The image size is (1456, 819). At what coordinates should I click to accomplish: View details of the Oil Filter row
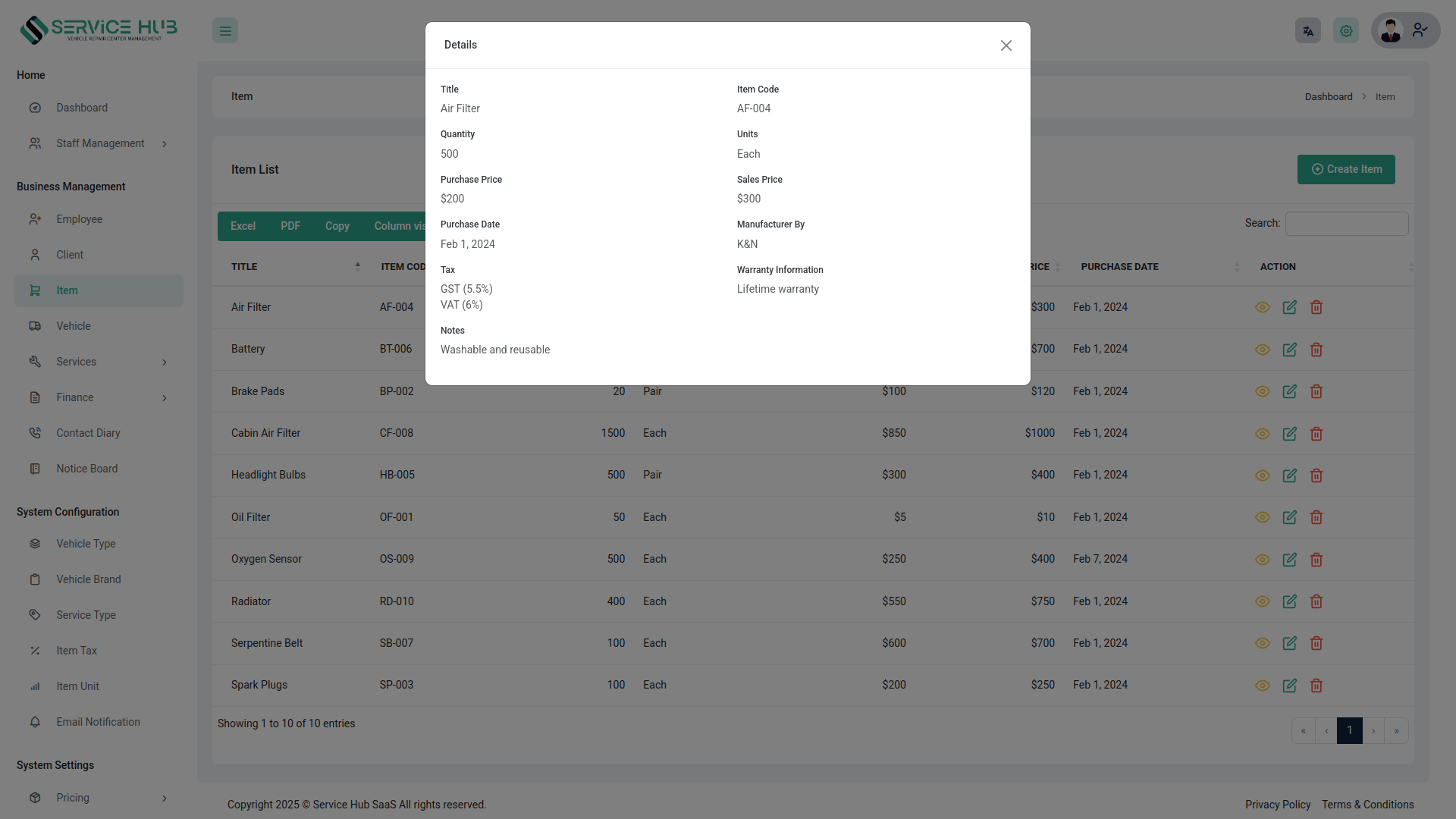click(1263, 517)
